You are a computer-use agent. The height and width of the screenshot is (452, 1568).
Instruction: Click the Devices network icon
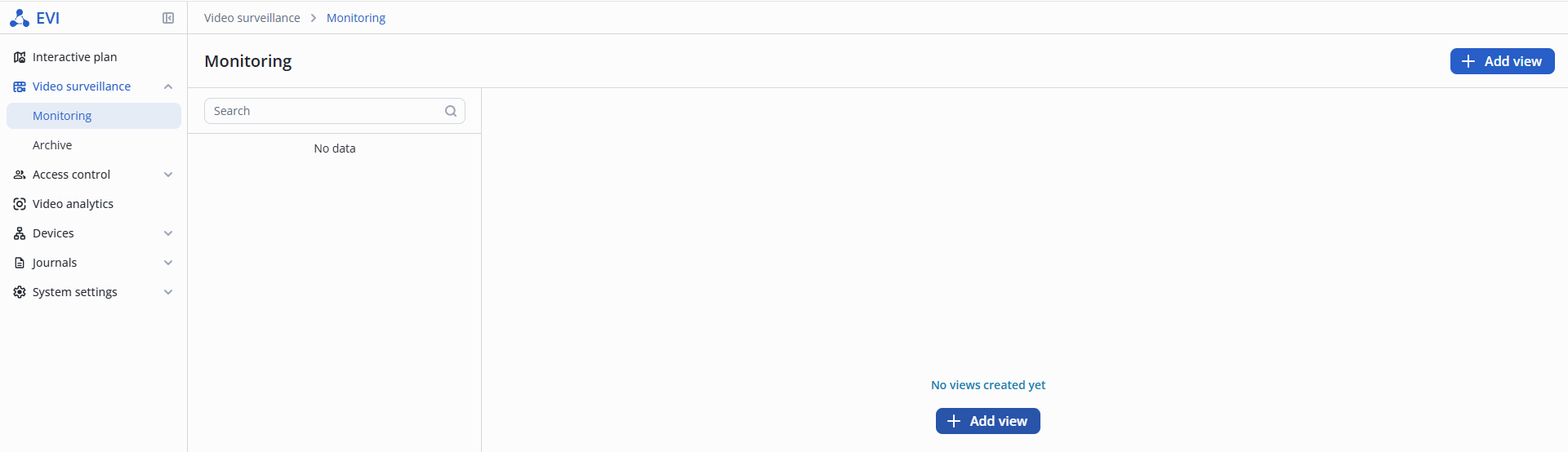pyautogui.click(x=20, y=233)
